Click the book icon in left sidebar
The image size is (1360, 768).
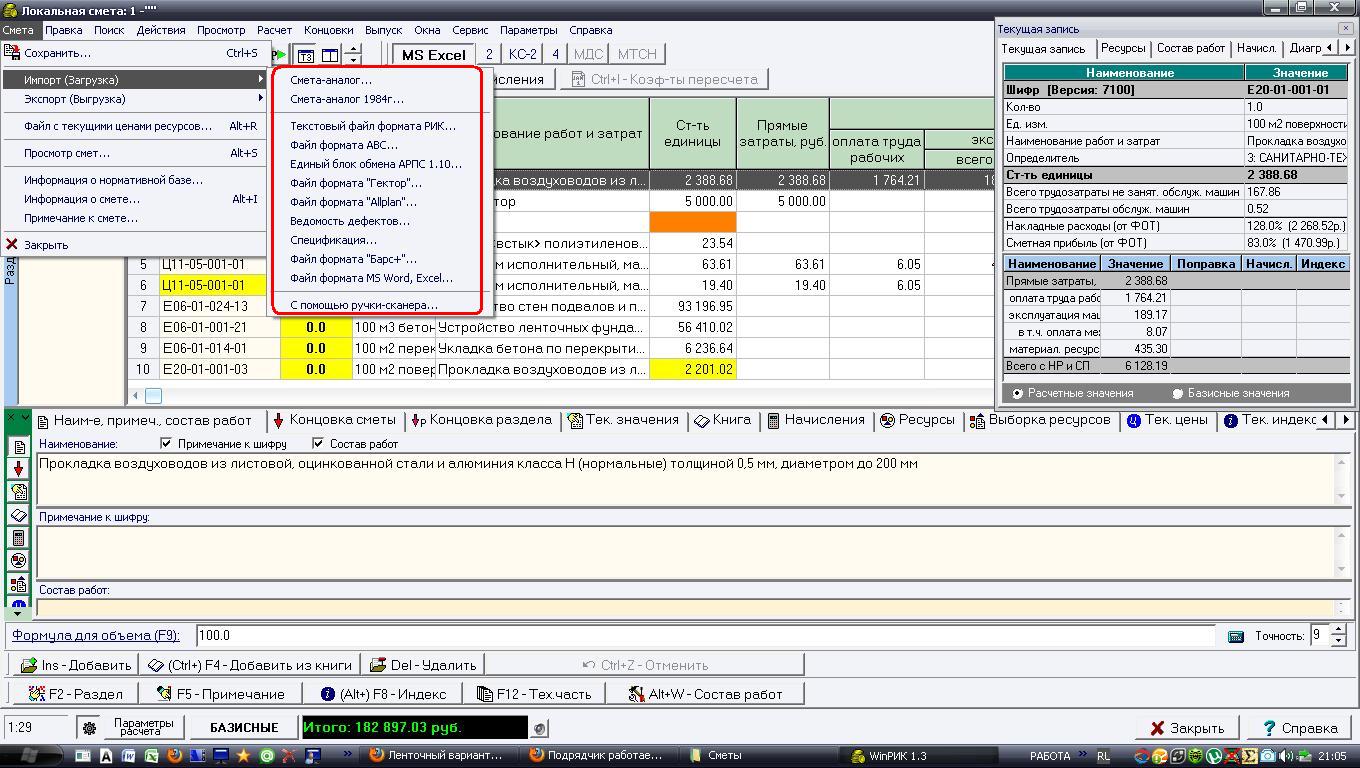pyautogui.click(x=19, y=515)
